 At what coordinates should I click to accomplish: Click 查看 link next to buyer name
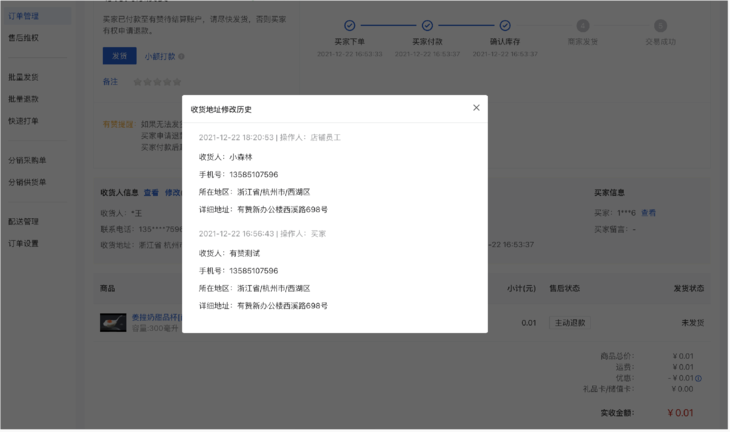point(649,213)
